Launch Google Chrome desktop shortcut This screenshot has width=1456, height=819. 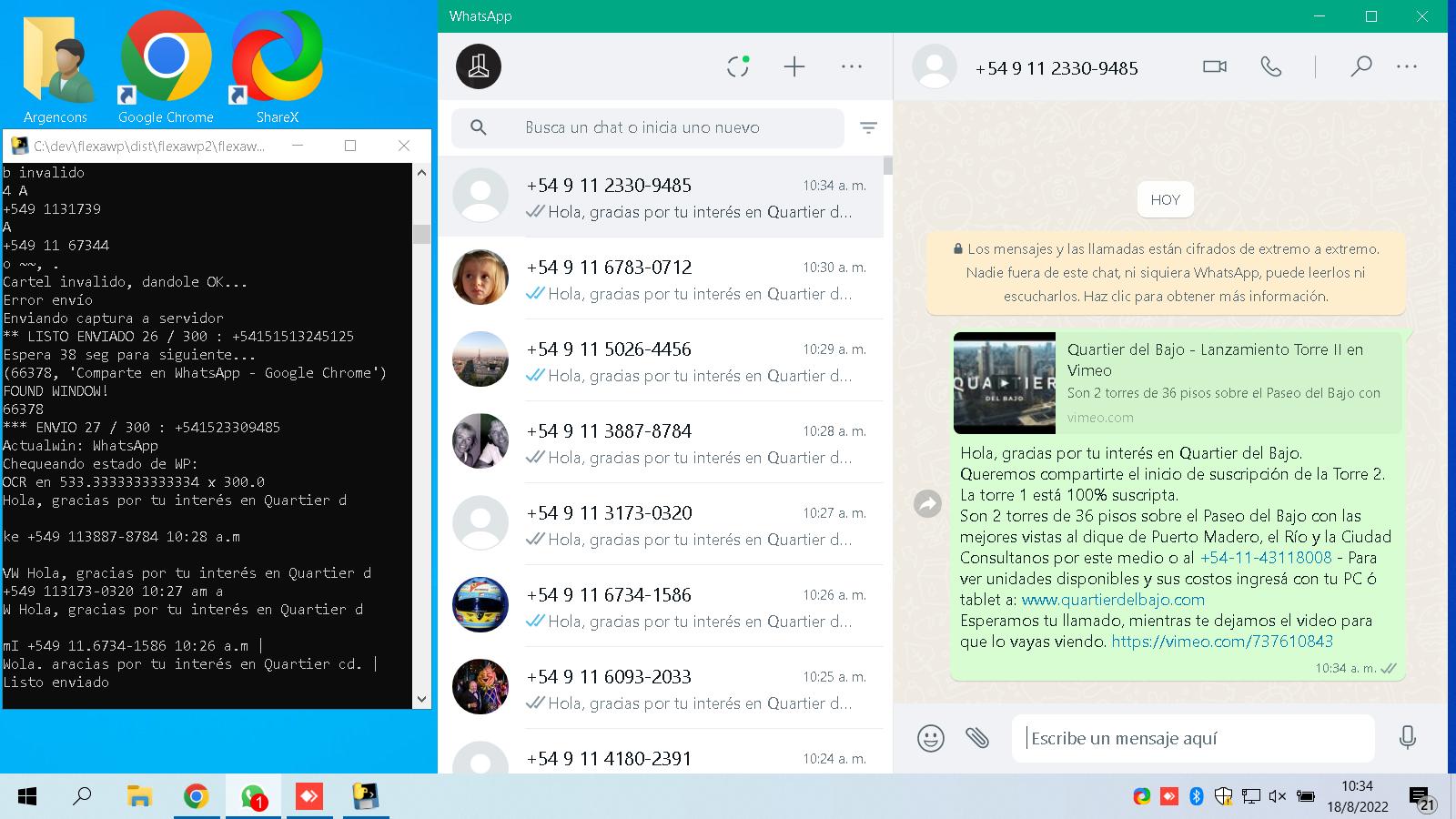pyautogui.click(x=166, y=68)
